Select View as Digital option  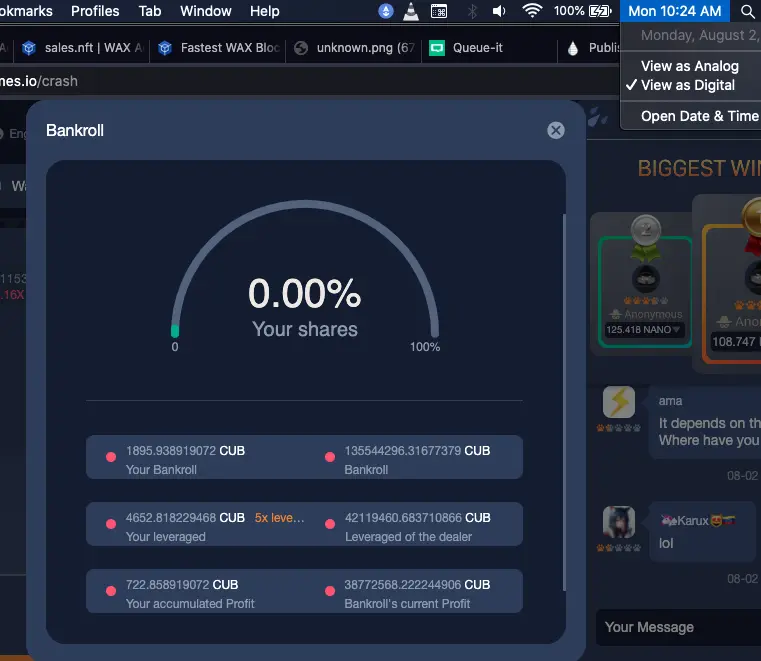tap(688, 85)
